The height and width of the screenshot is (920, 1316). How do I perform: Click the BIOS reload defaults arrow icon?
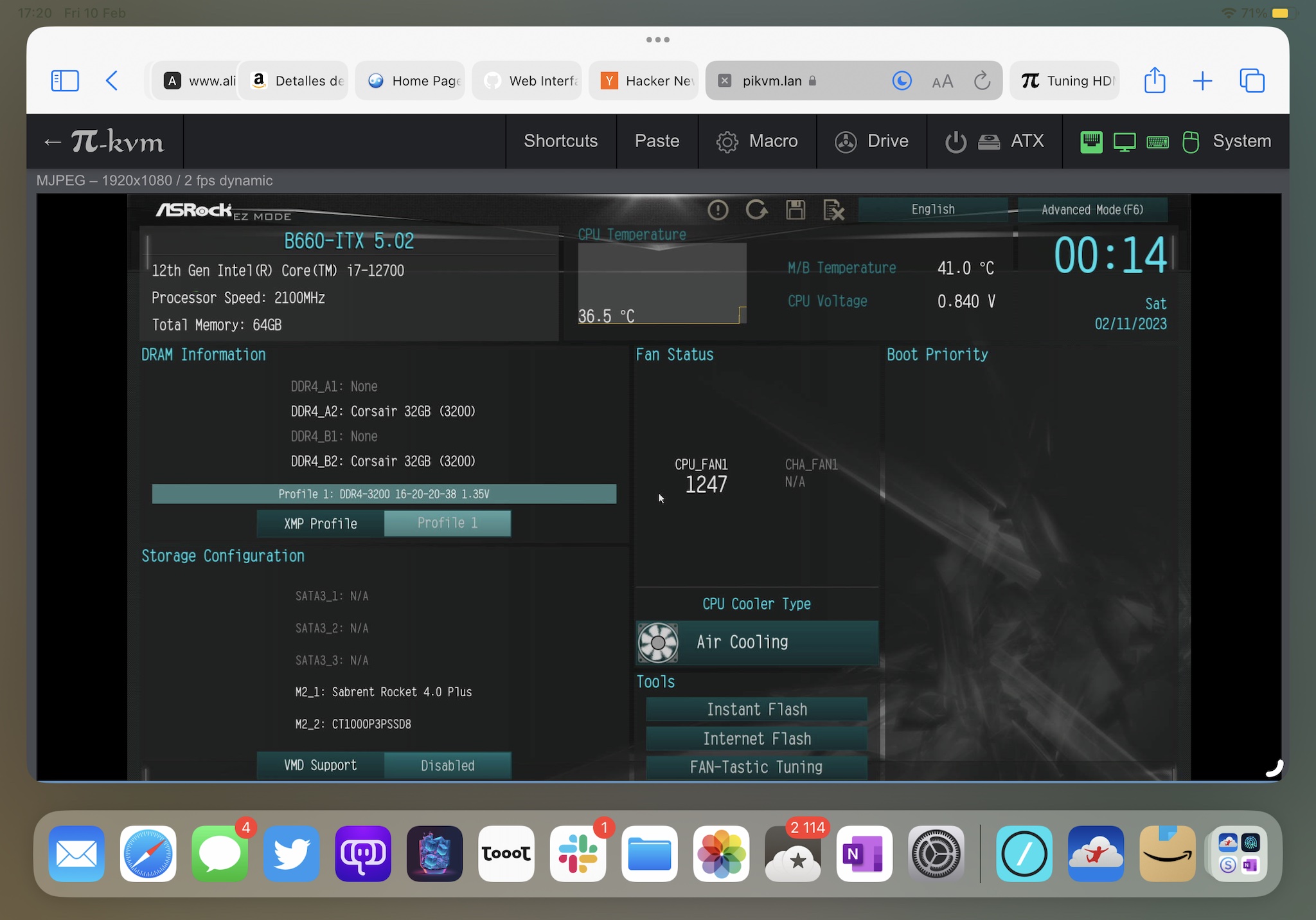[756, 210]
